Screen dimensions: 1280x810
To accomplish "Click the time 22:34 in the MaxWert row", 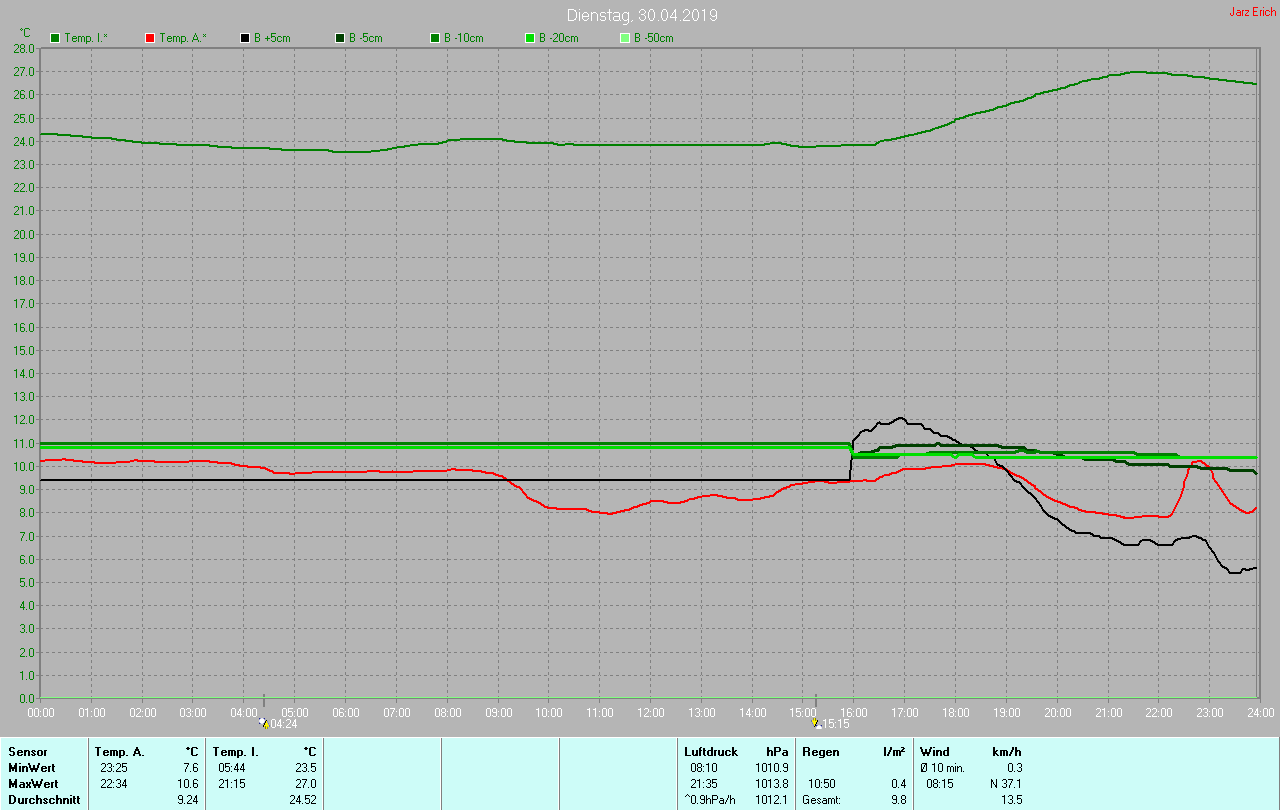I will click(x=113, y=784).
